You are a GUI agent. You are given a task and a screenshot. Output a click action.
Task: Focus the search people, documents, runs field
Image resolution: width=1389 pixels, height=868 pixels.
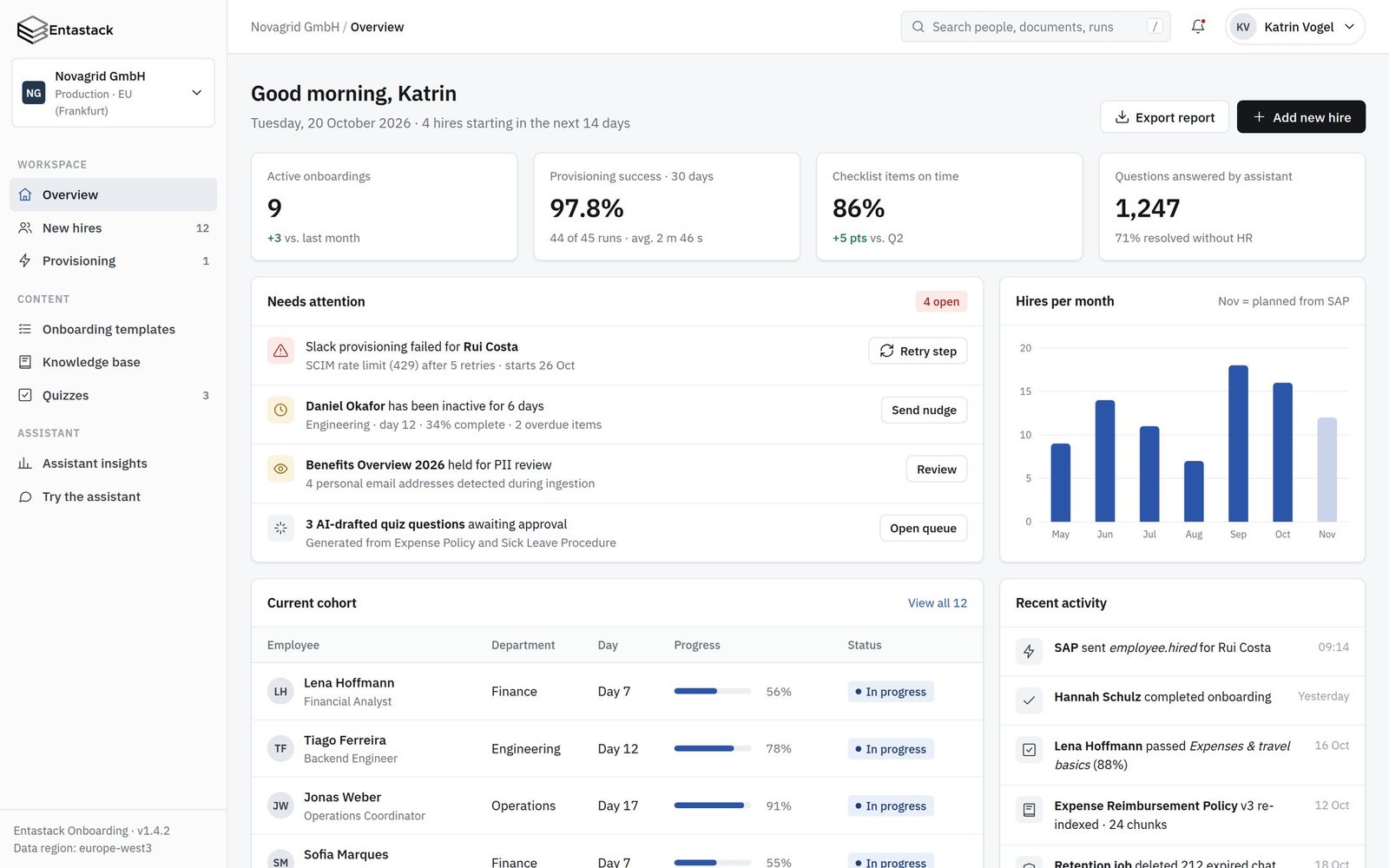pos(1036,27)
